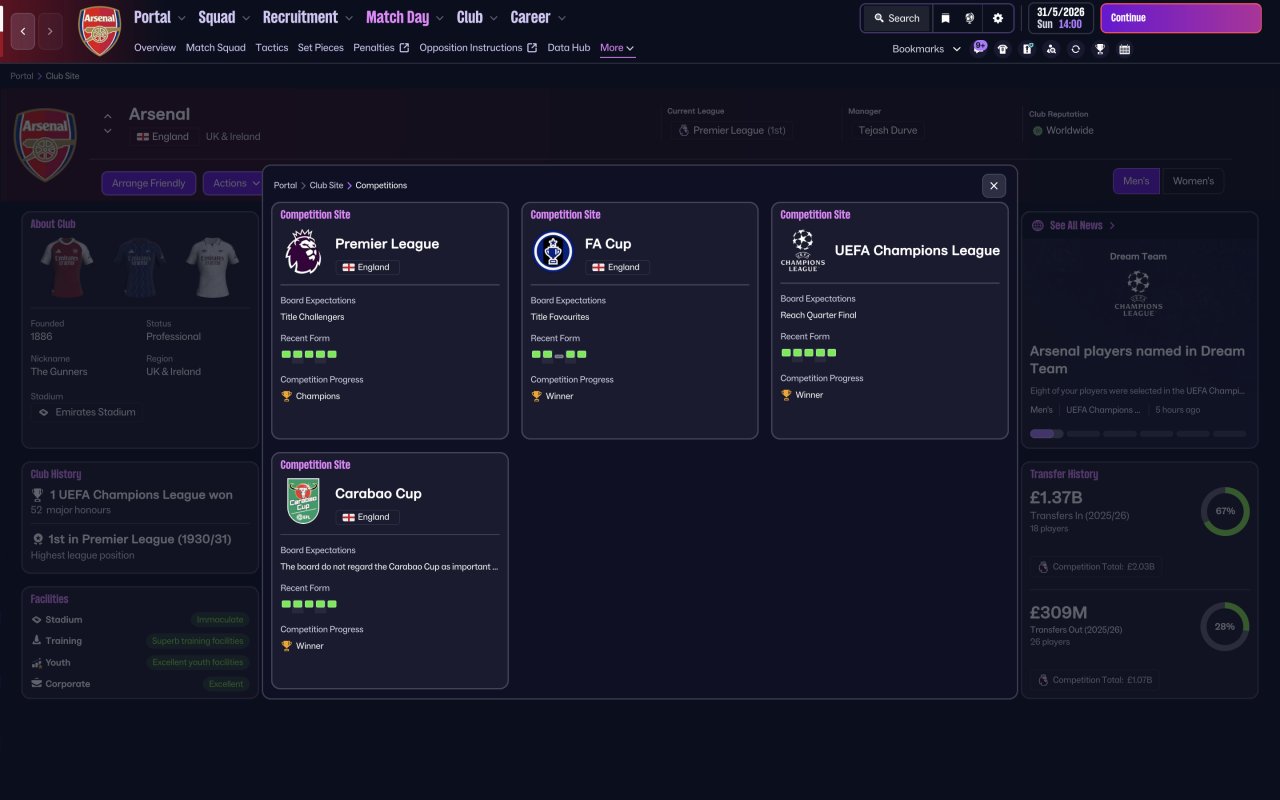Open the Data Hub tab
1280x800 pixels.
tap(569, 48)
